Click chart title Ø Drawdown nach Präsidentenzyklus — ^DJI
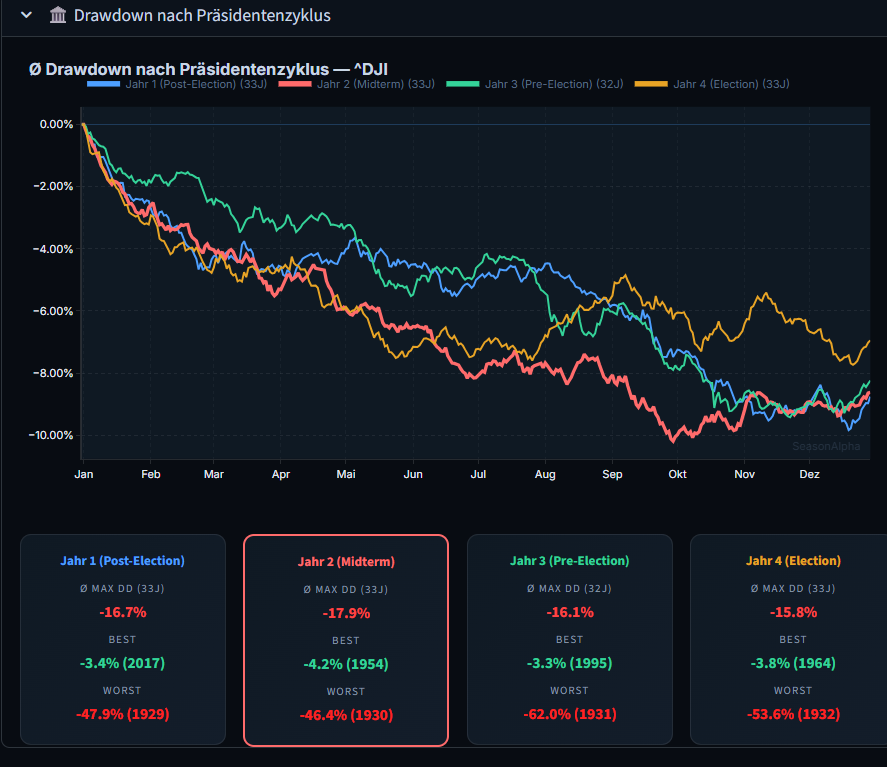Screen dimensions: 887x767 click(x=208, y=69)
